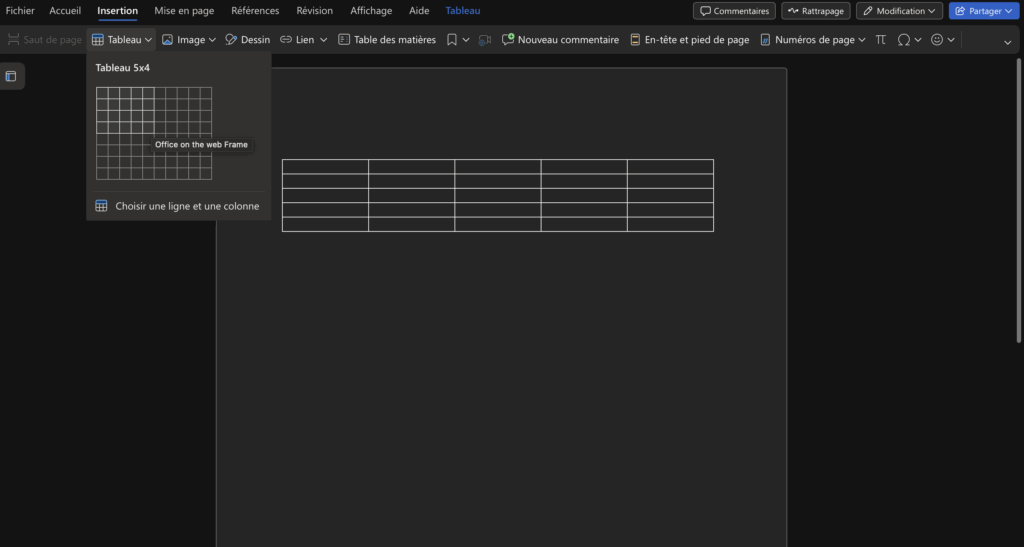The height and width of the screenshot is (547, 1024).
Task: Add a Nouveau commentaire
Action: point(560,40)
